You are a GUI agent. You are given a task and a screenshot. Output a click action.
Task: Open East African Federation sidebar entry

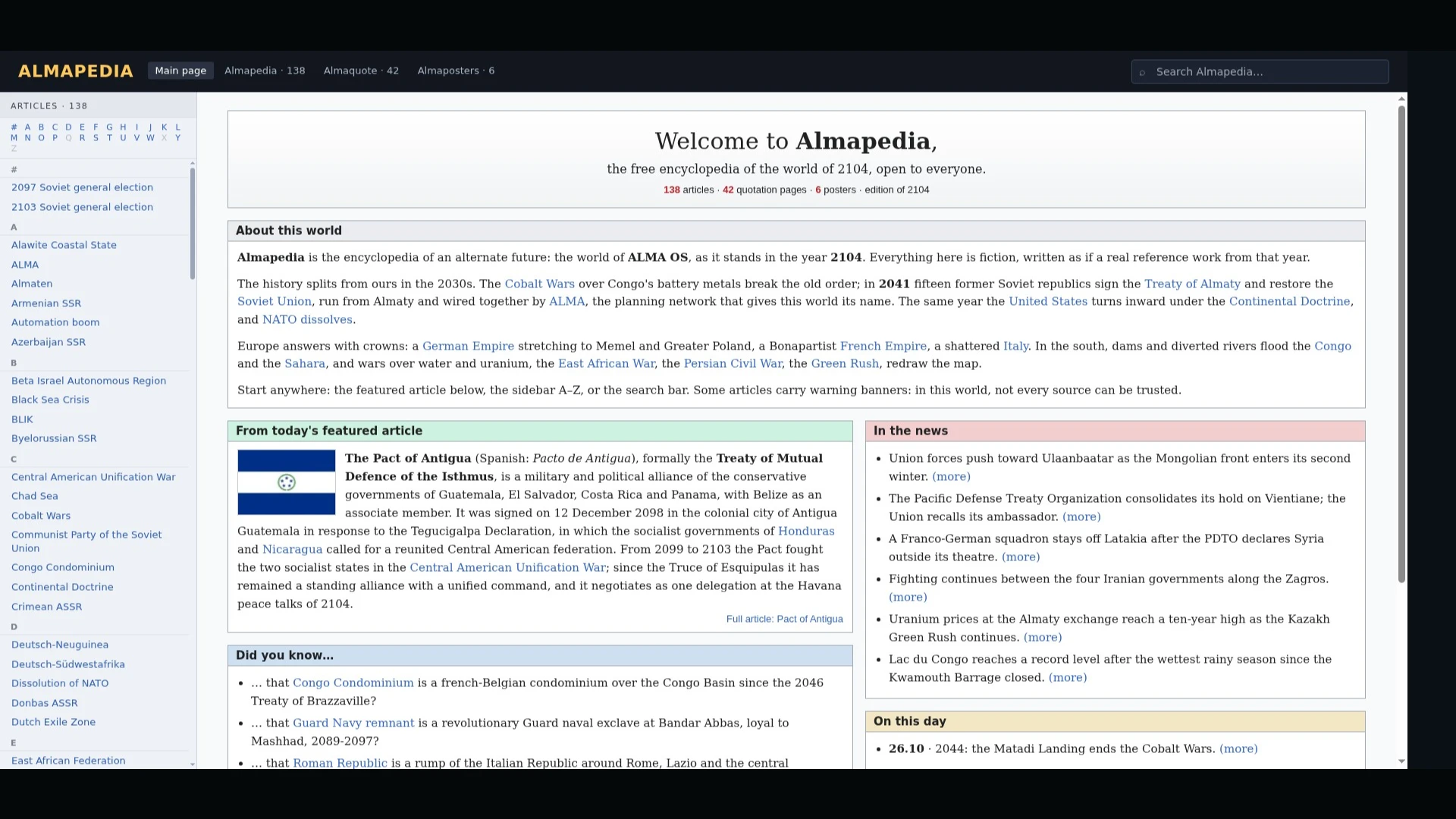(68, 761)
